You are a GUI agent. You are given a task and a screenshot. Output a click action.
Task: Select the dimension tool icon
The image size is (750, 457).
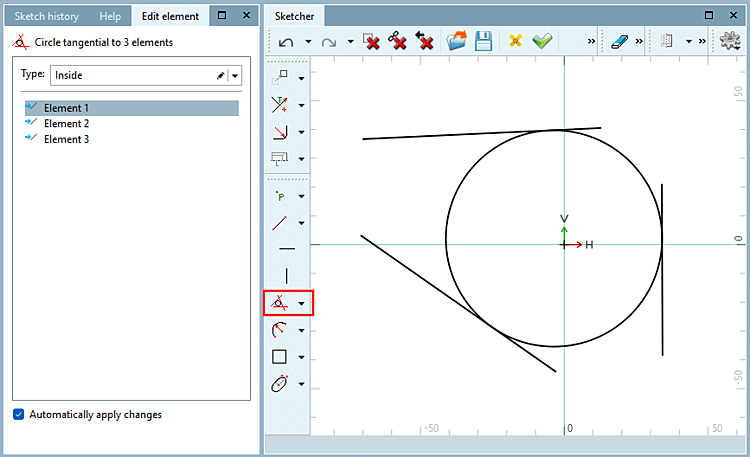[279, 158]
